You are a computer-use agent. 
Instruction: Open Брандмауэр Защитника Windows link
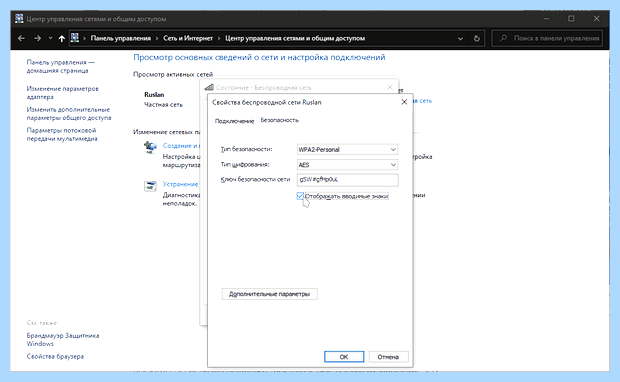click(x=63, y=340)
